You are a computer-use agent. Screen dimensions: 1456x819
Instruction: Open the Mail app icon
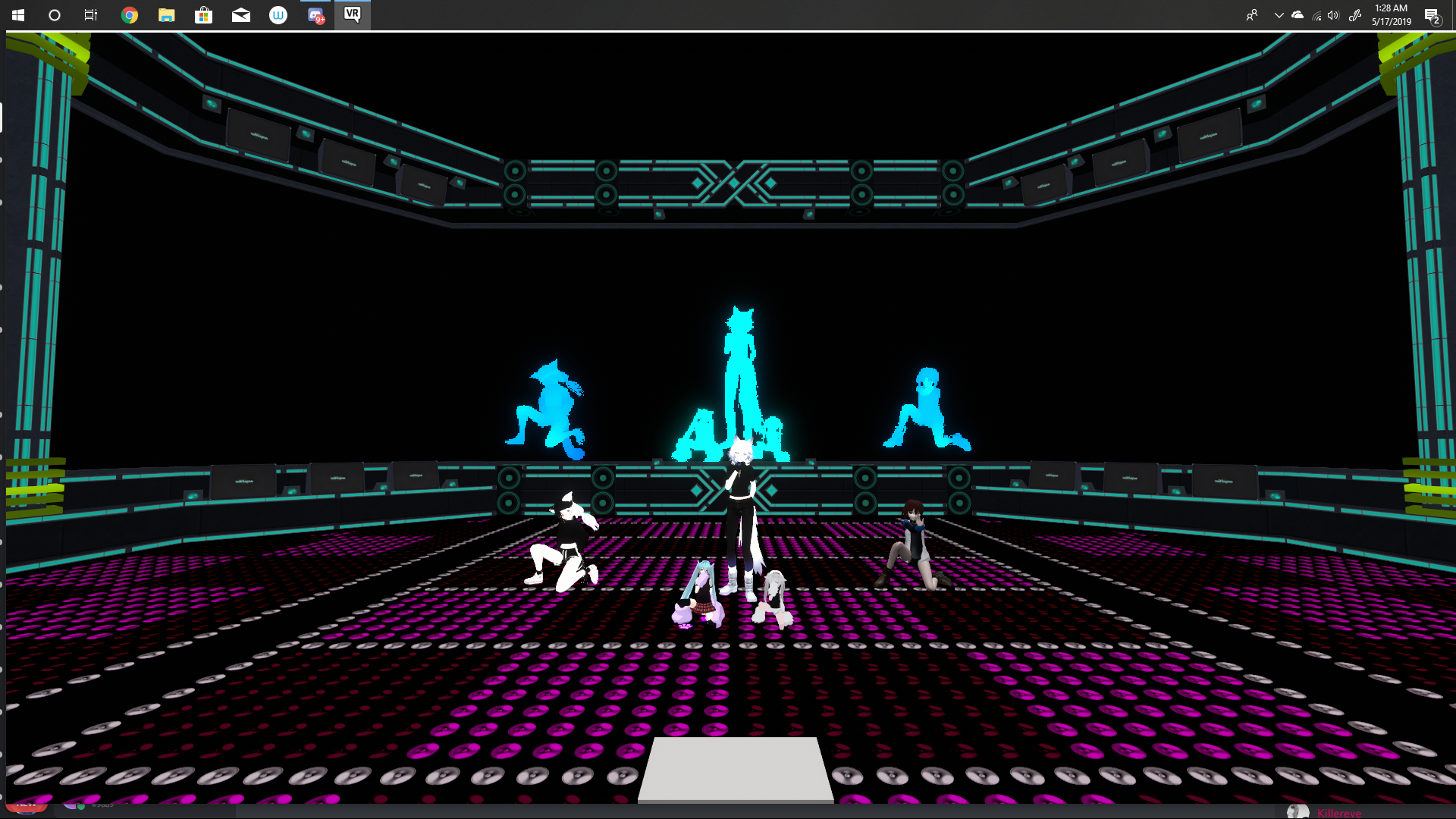(241, 15)
